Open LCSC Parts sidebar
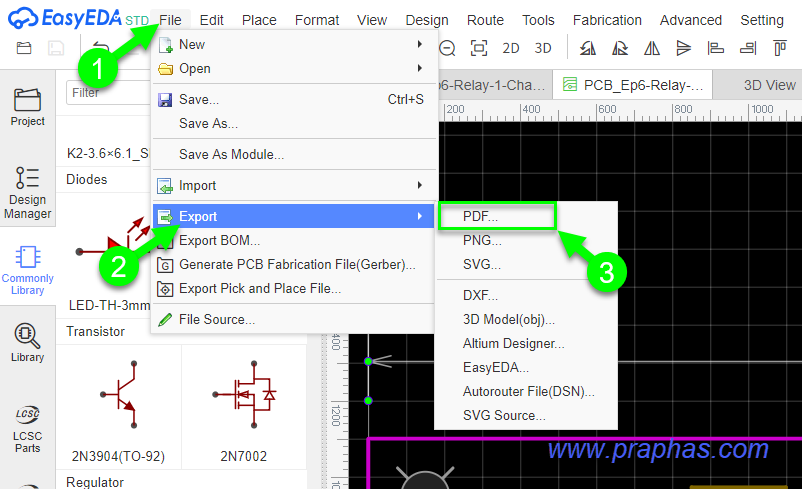 click(28, 428)
